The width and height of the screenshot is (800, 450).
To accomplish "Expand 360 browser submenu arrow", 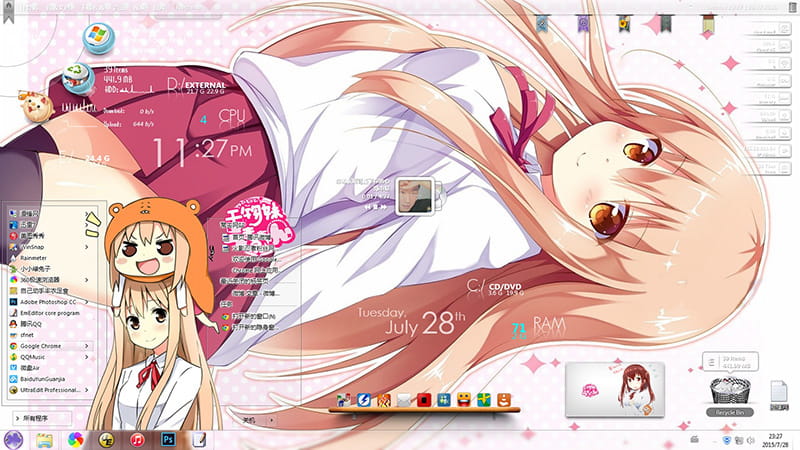I will [87, 280].
